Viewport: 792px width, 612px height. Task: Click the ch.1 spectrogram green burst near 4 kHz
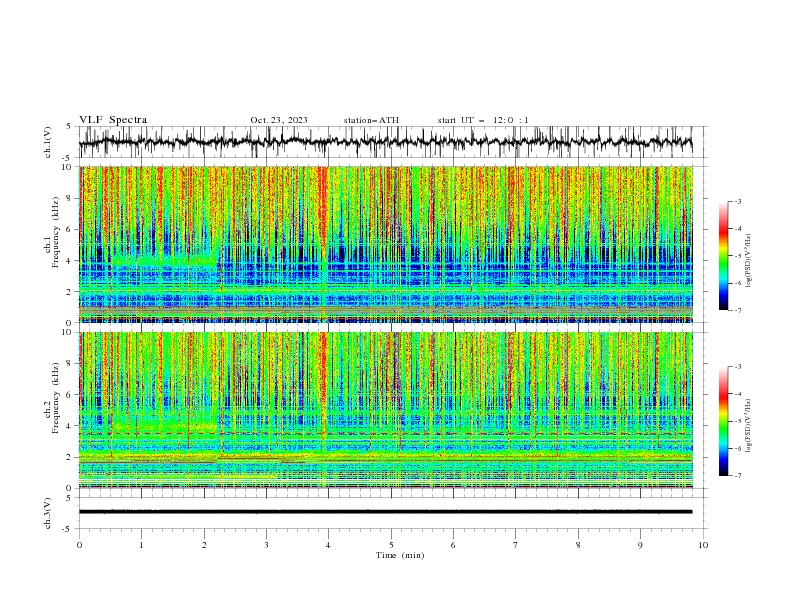[x=167, y=262]
